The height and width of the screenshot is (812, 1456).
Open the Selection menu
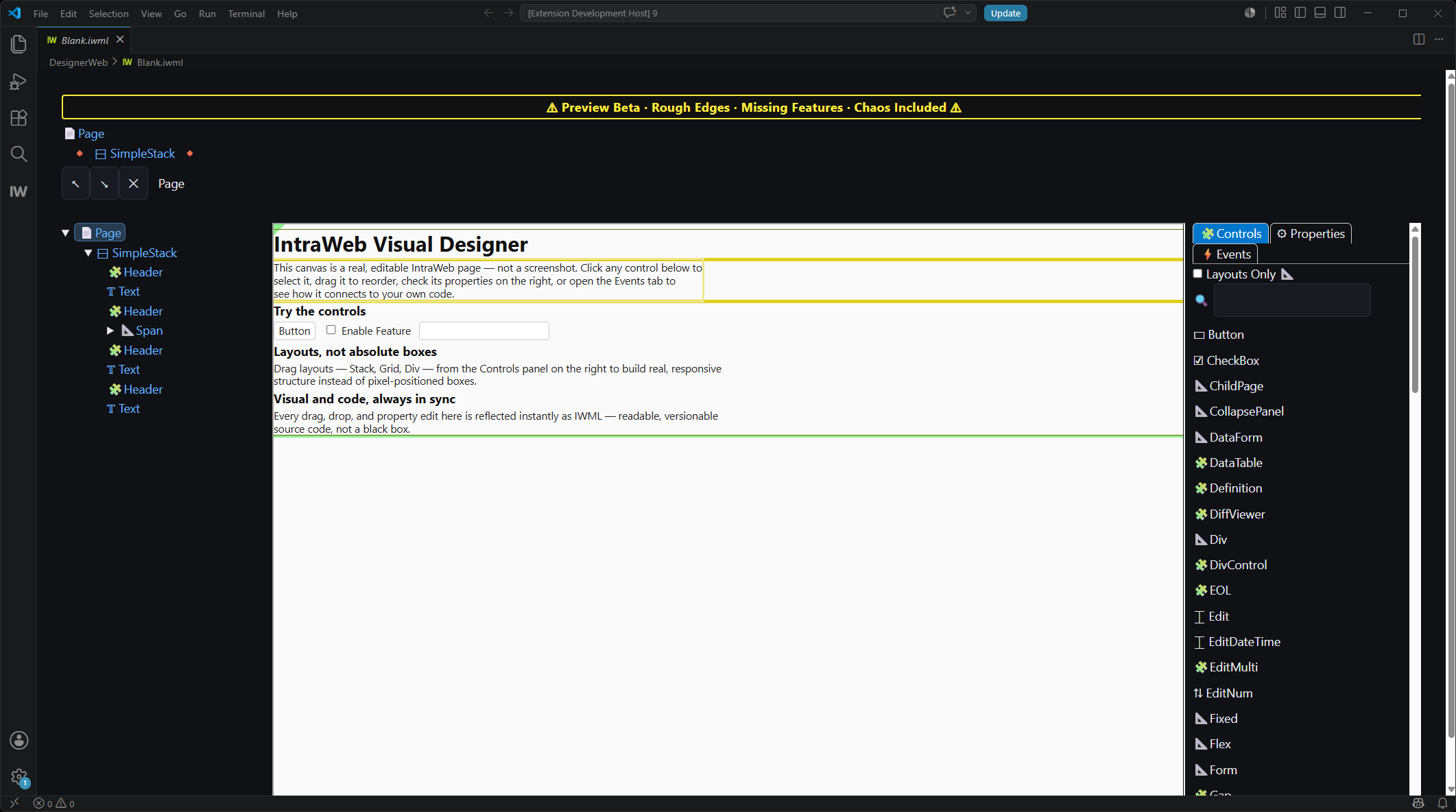[108, 14]
